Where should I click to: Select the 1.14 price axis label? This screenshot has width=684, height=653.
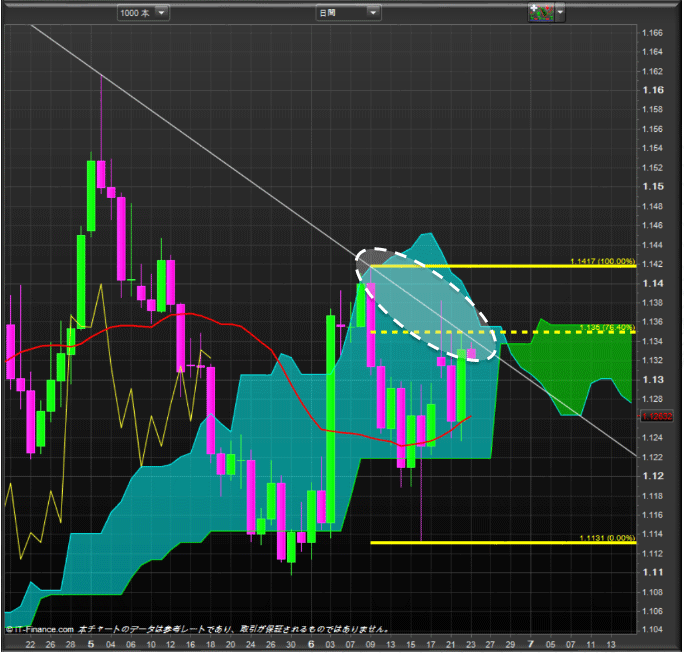653,283
